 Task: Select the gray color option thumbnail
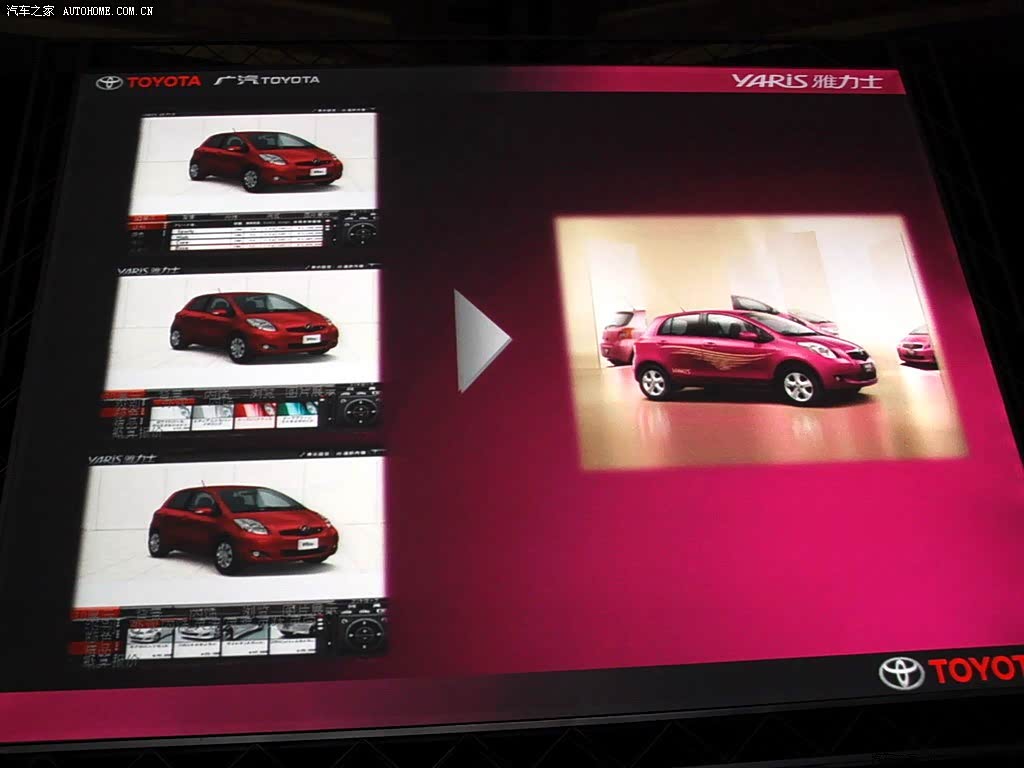[x=212, y=416]
